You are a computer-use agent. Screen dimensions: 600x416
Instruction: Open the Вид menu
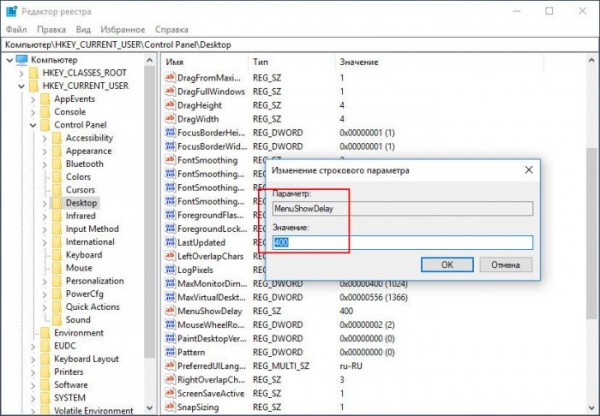click(x=83, y=29)
